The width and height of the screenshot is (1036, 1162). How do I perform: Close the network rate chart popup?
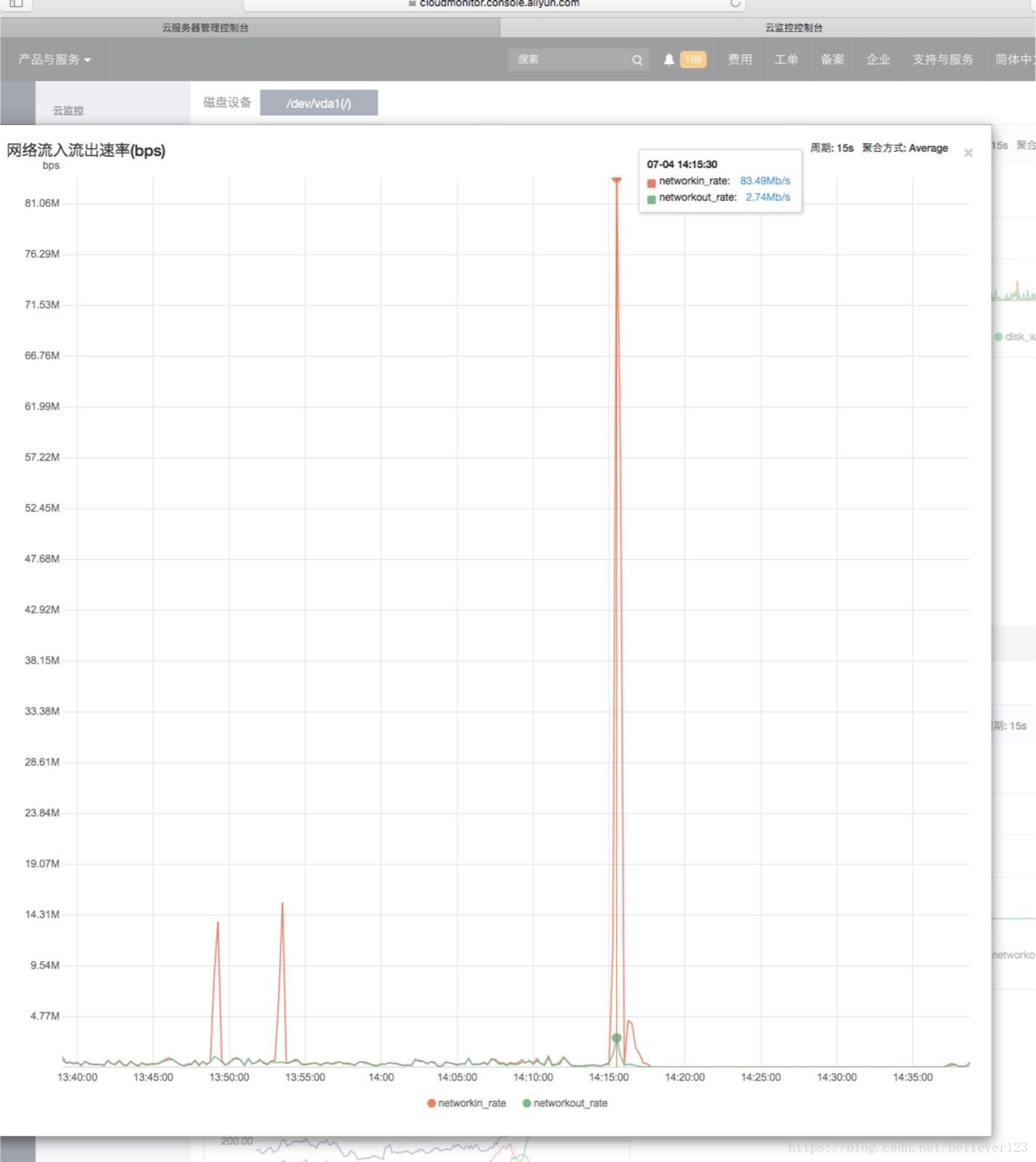click(x=968, y=153)
